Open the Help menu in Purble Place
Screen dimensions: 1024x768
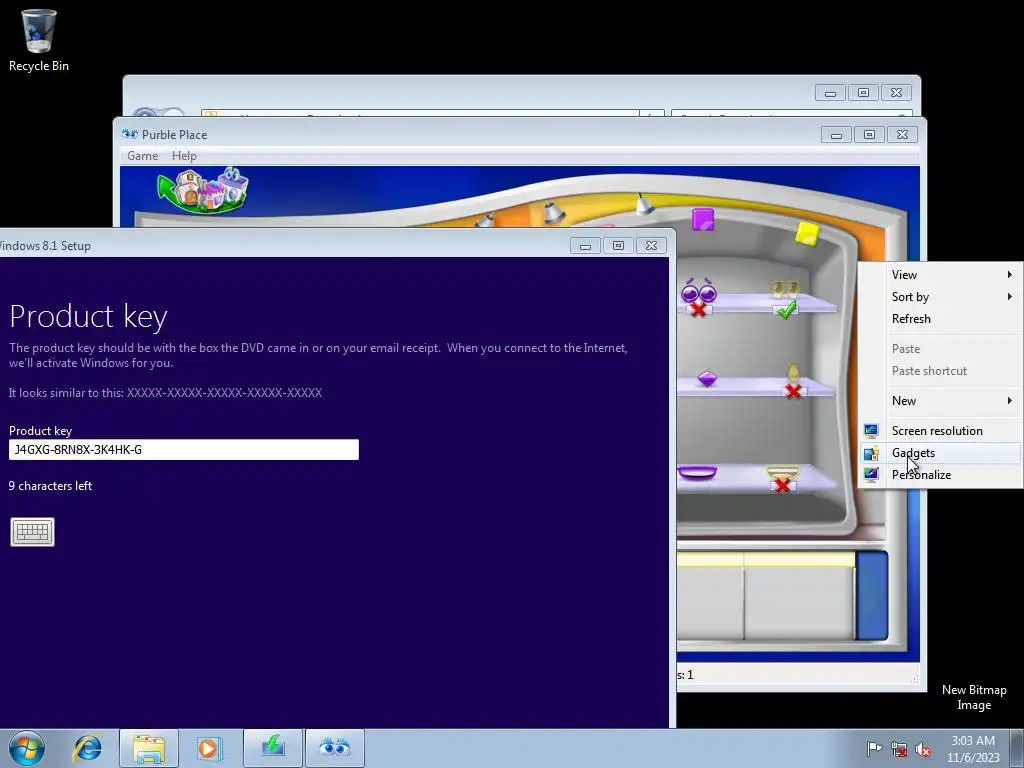point(184,155)
